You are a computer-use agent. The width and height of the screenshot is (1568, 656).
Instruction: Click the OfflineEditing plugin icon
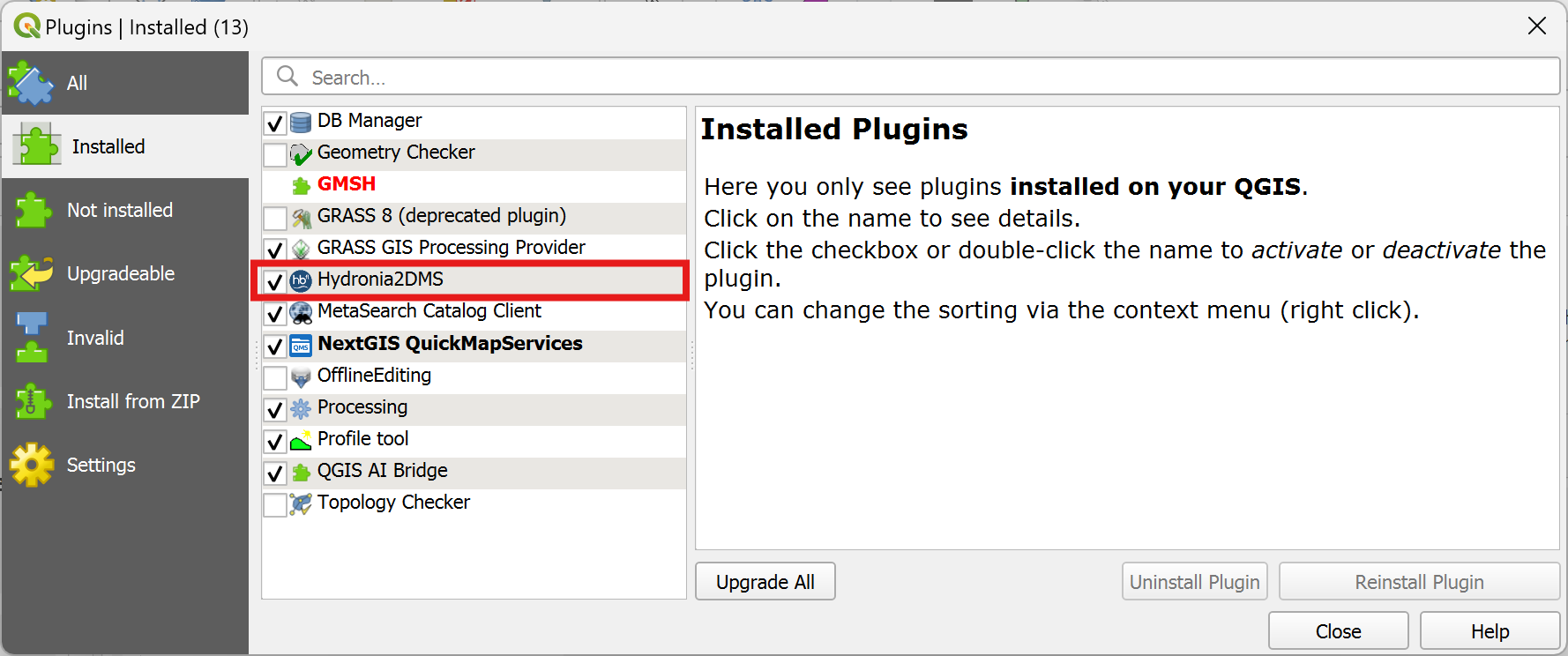[301, 377]
